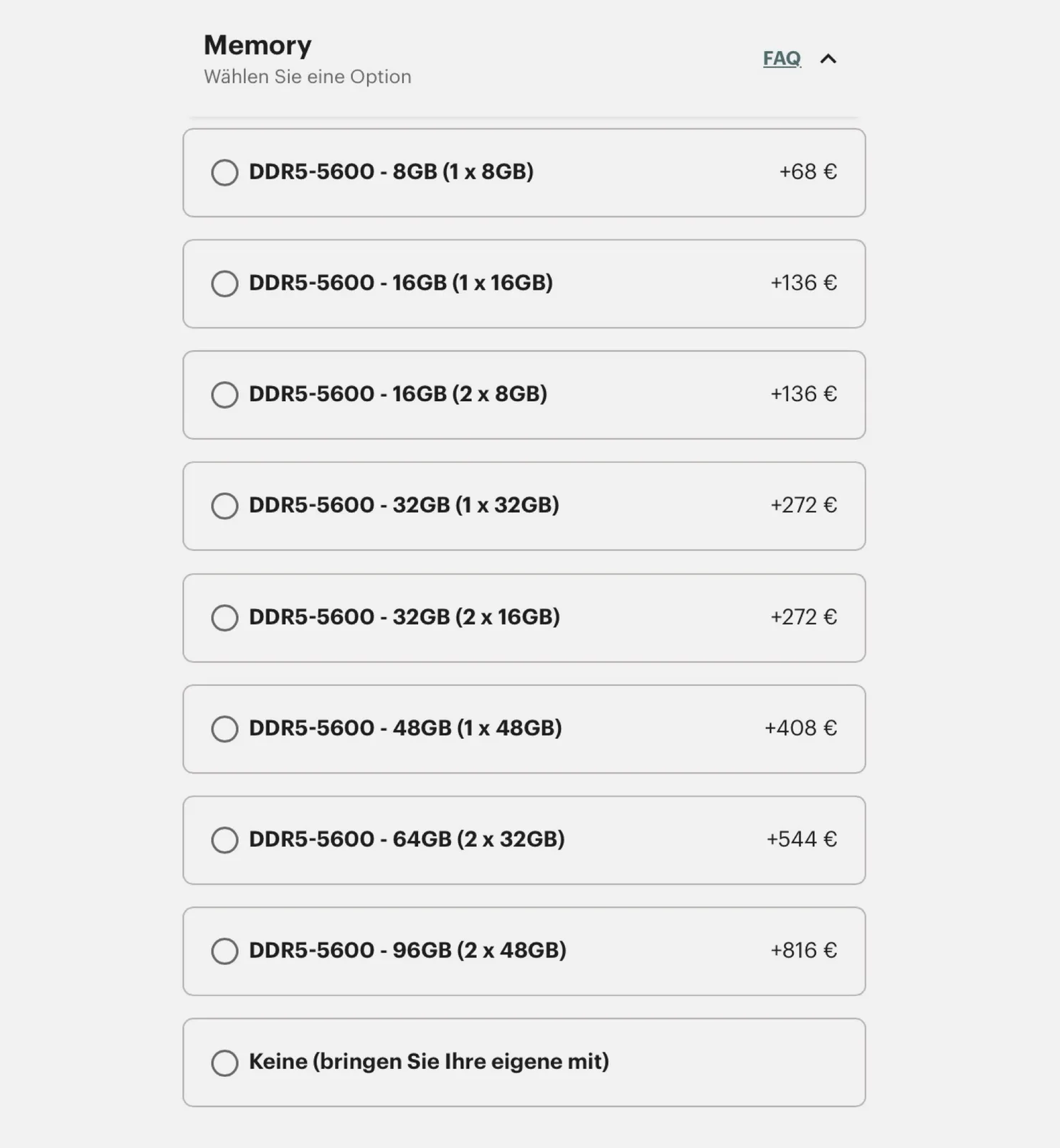Click the DDR5-5600 - 96GB (2 x 48GB) label
Image resolution: width=1060 pixels, height=1148 pixels.
click(407, 950)
